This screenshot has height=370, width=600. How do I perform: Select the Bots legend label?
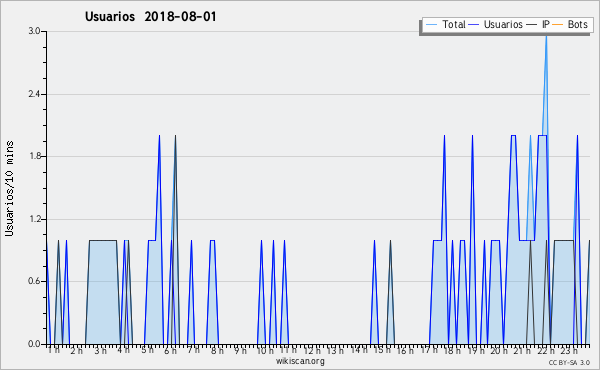577,24
